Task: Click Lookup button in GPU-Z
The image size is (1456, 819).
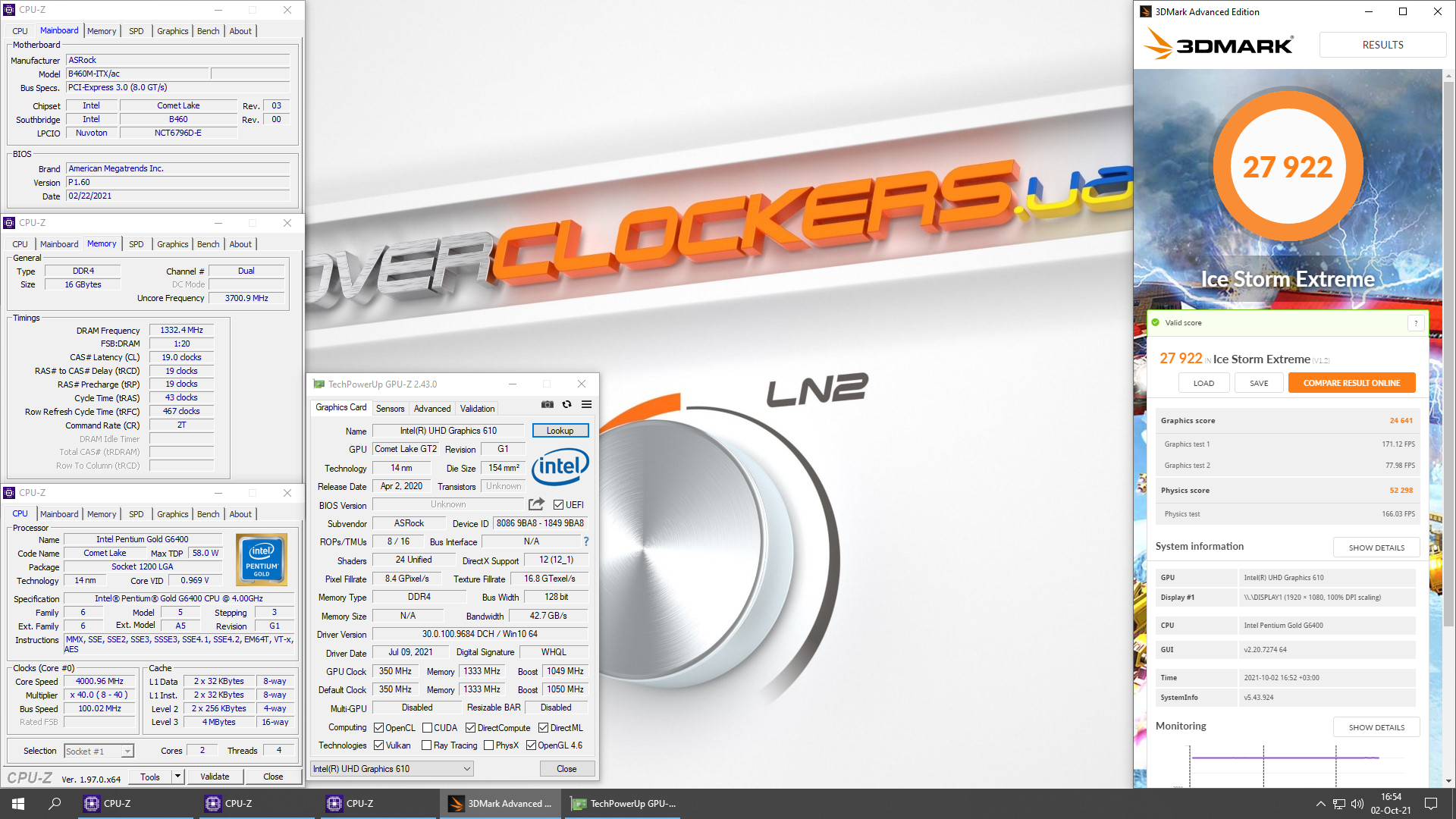Action: pyautogui.click(x=560, y=431)
